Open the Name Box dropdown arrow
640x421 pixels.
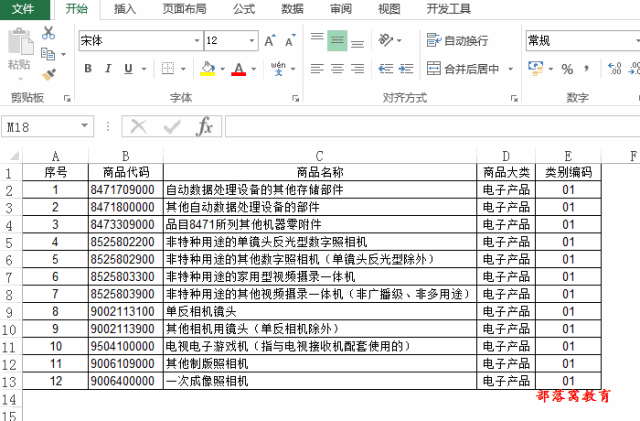84,126
